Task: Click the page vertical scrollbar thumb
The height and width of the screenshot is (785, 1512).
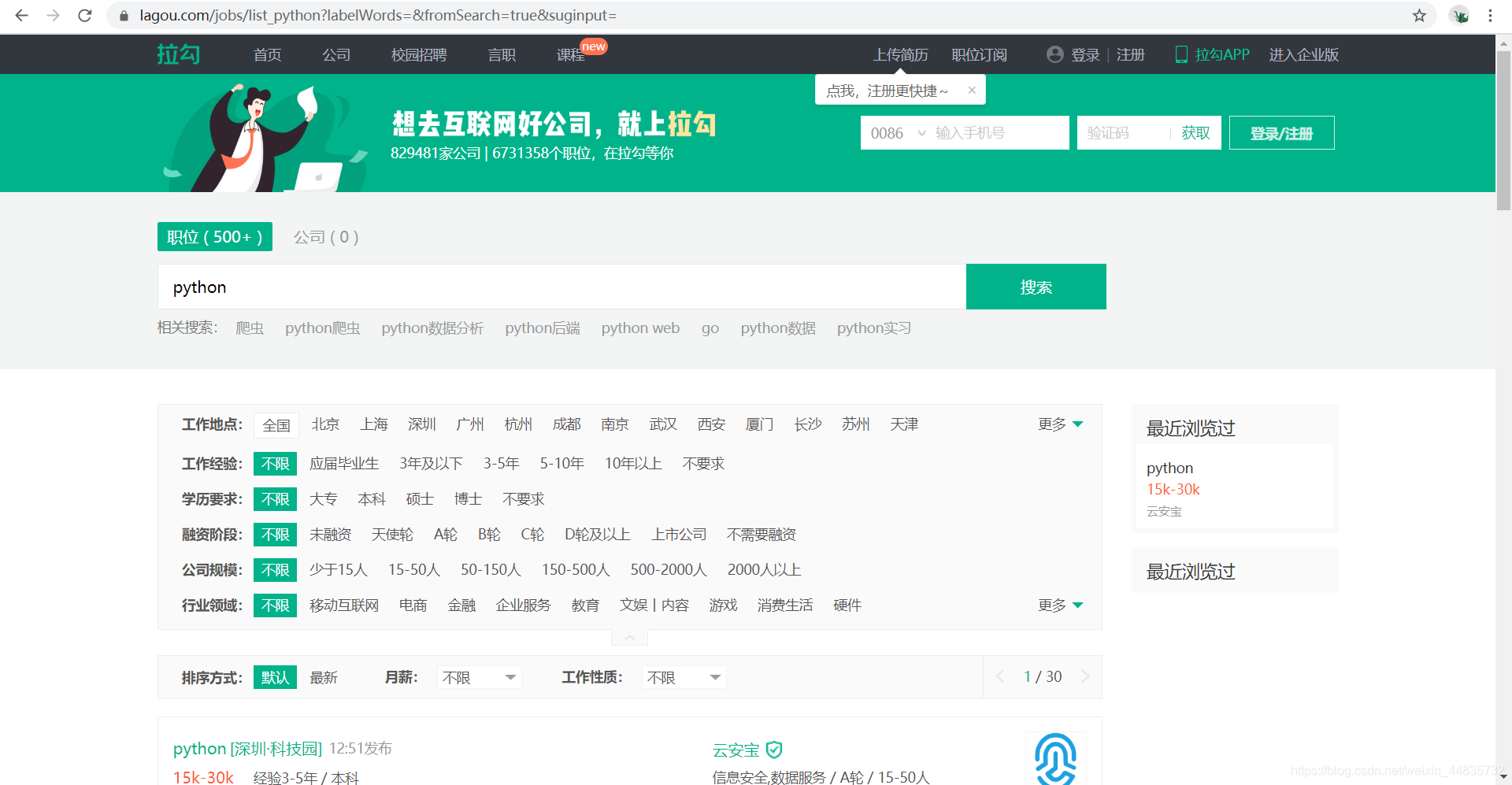Action: point(1503,131)
